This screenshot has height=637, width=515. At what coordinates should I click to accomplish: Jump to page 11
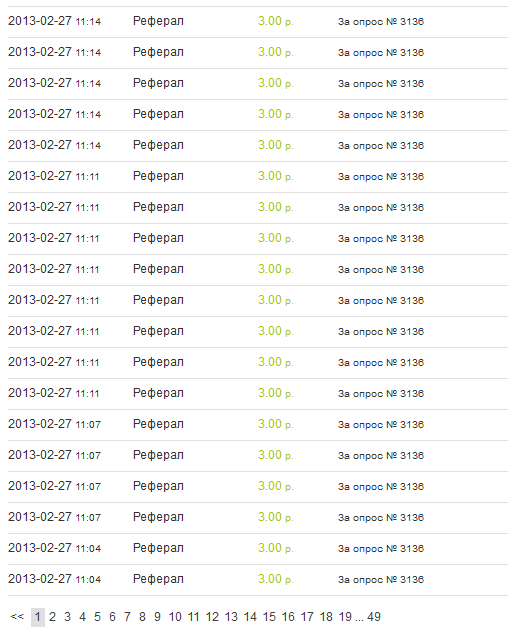(194, 617)
